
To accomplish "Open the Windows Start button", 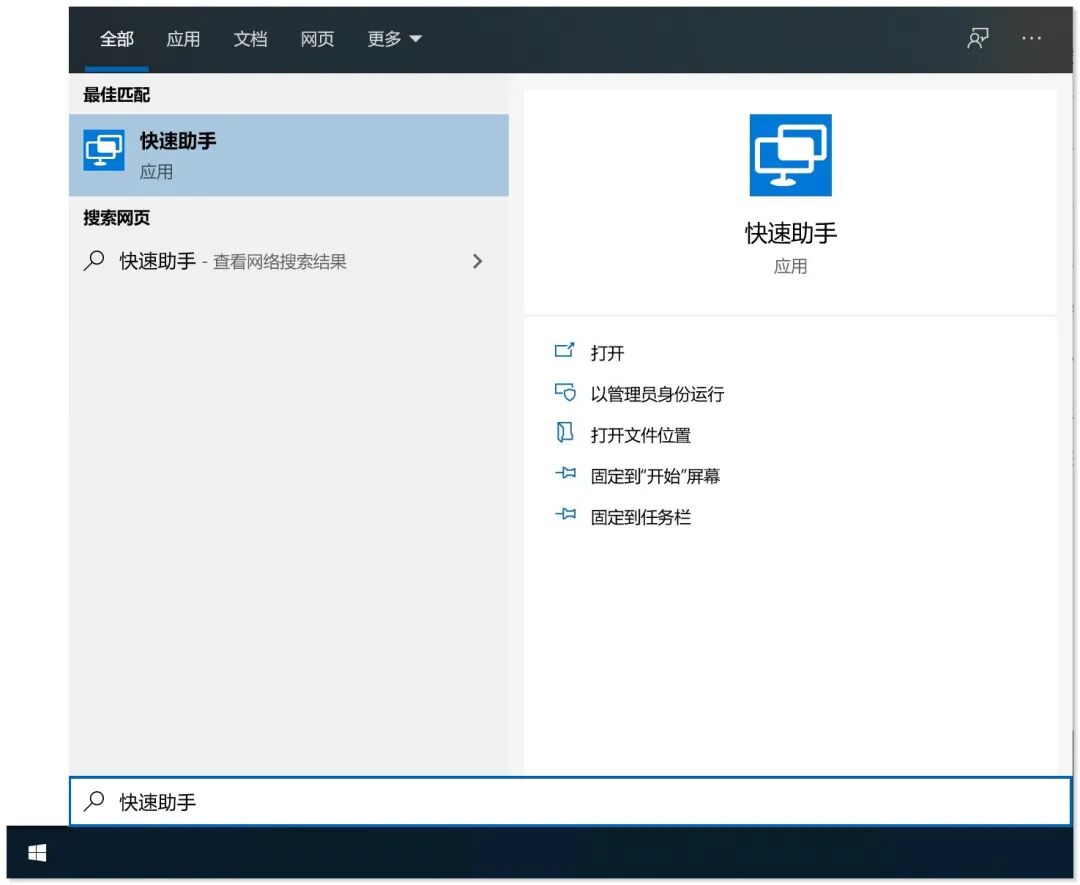I will [37, 853].
